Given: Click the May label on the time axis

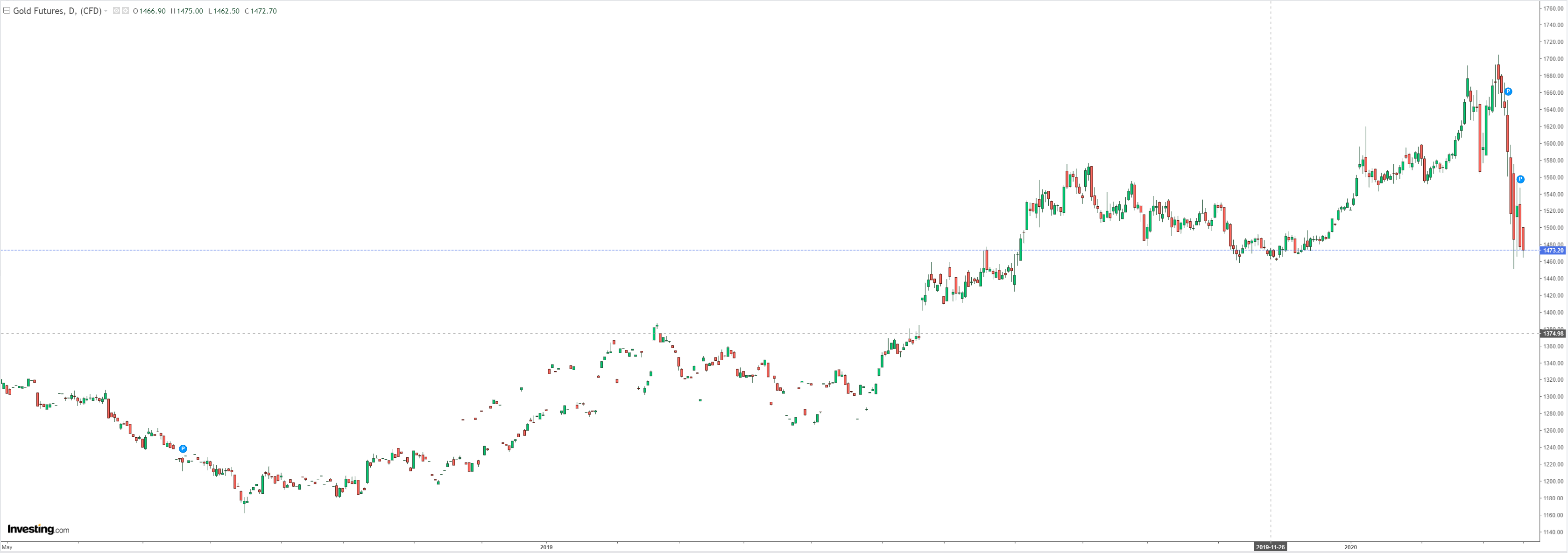Looking at the screenshot, I should 7,547.
